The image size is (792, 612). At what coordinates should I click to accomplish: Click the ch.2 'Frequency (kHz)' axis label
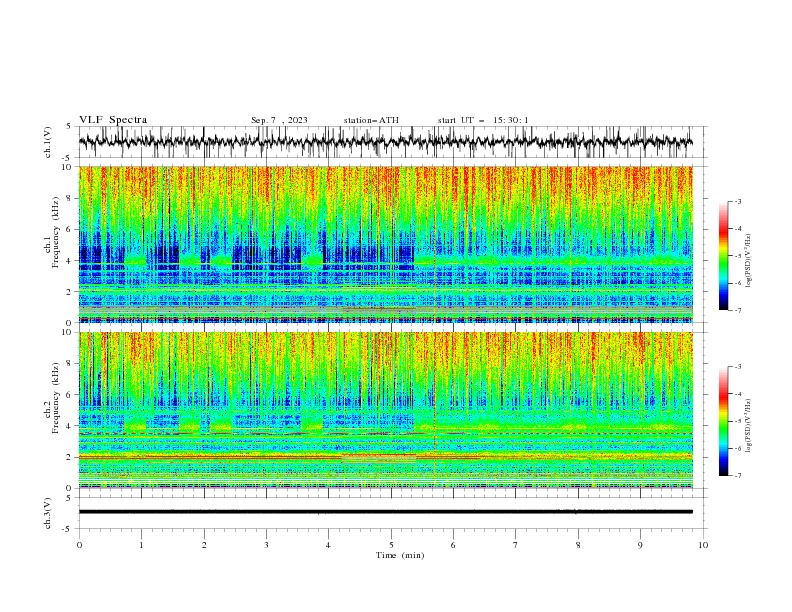pos(56,397)
